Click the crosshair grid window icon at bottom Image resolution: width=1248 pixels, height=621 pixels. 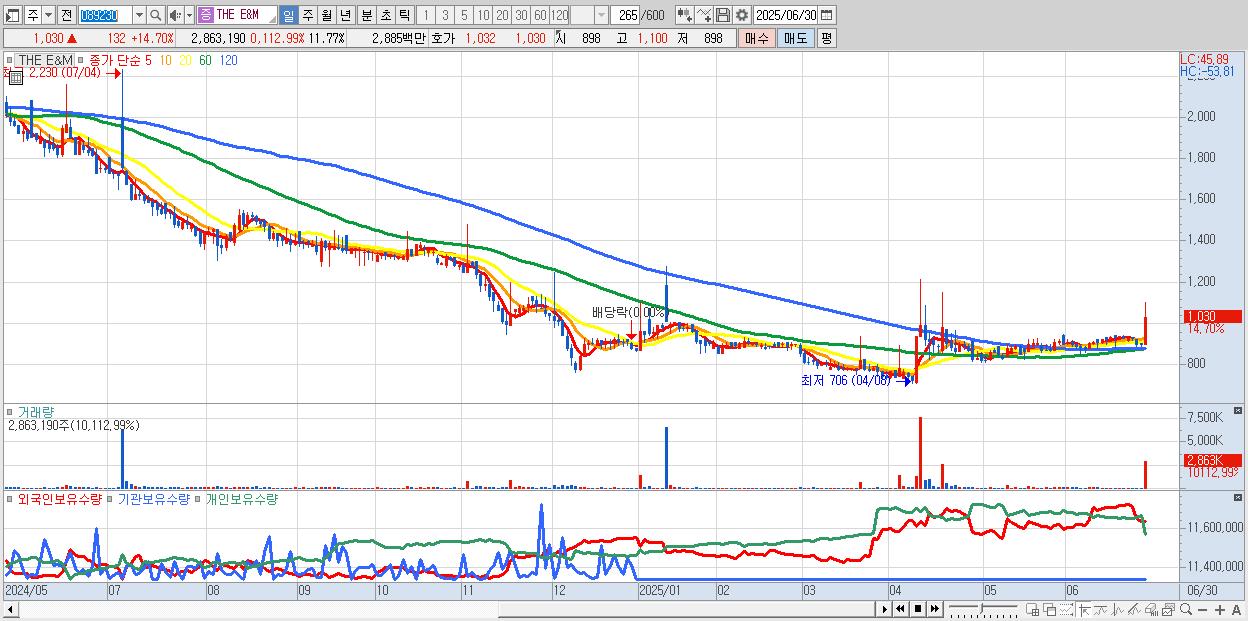[x=1033, y=609]
